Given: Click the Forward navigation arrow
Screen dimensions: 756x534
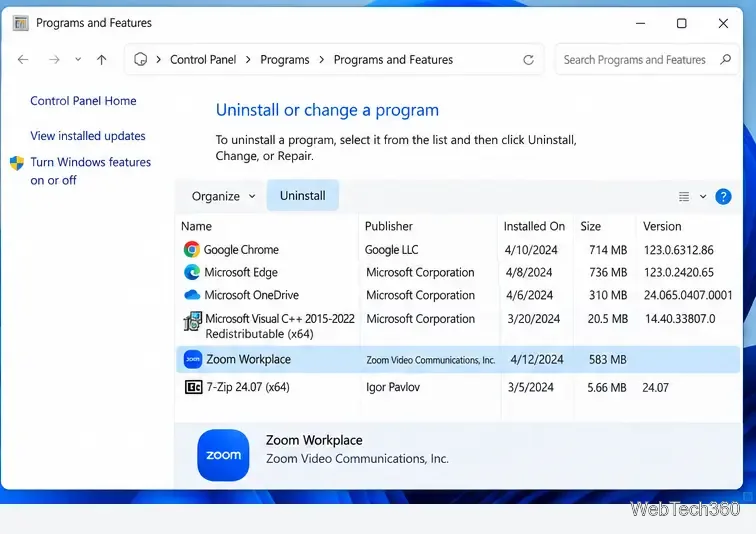Looking at the screenshot, I should 54,60.
